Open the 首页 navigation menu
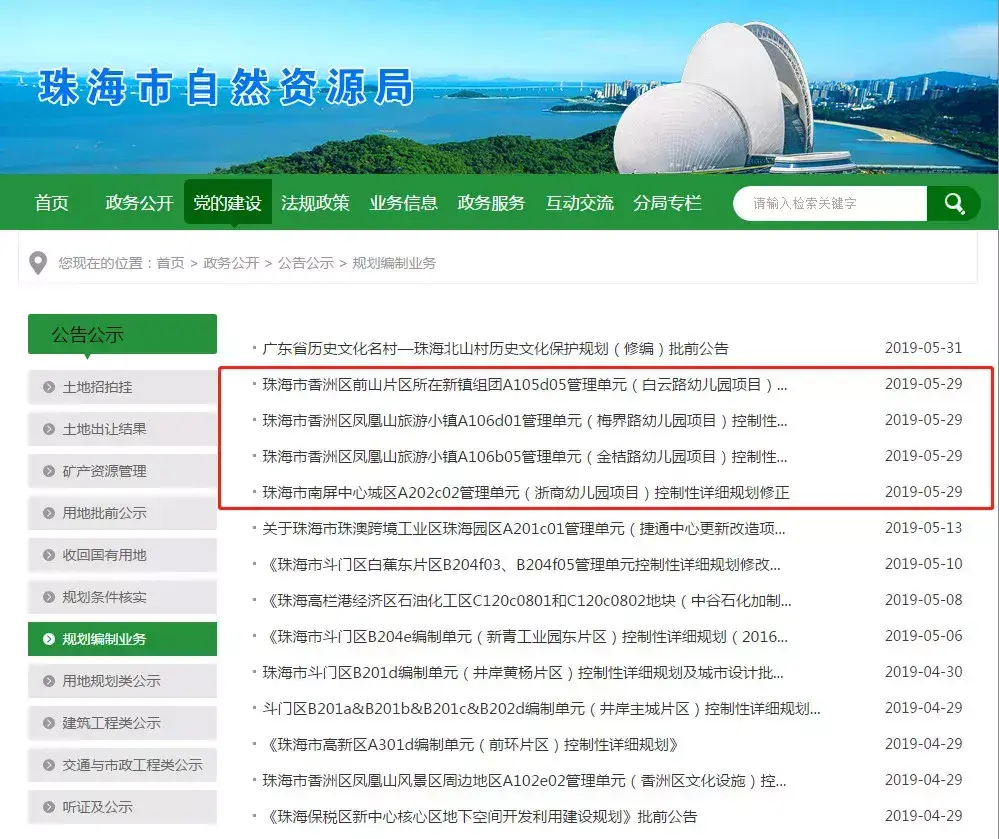 pyautogui.click(x=52, y=203)
